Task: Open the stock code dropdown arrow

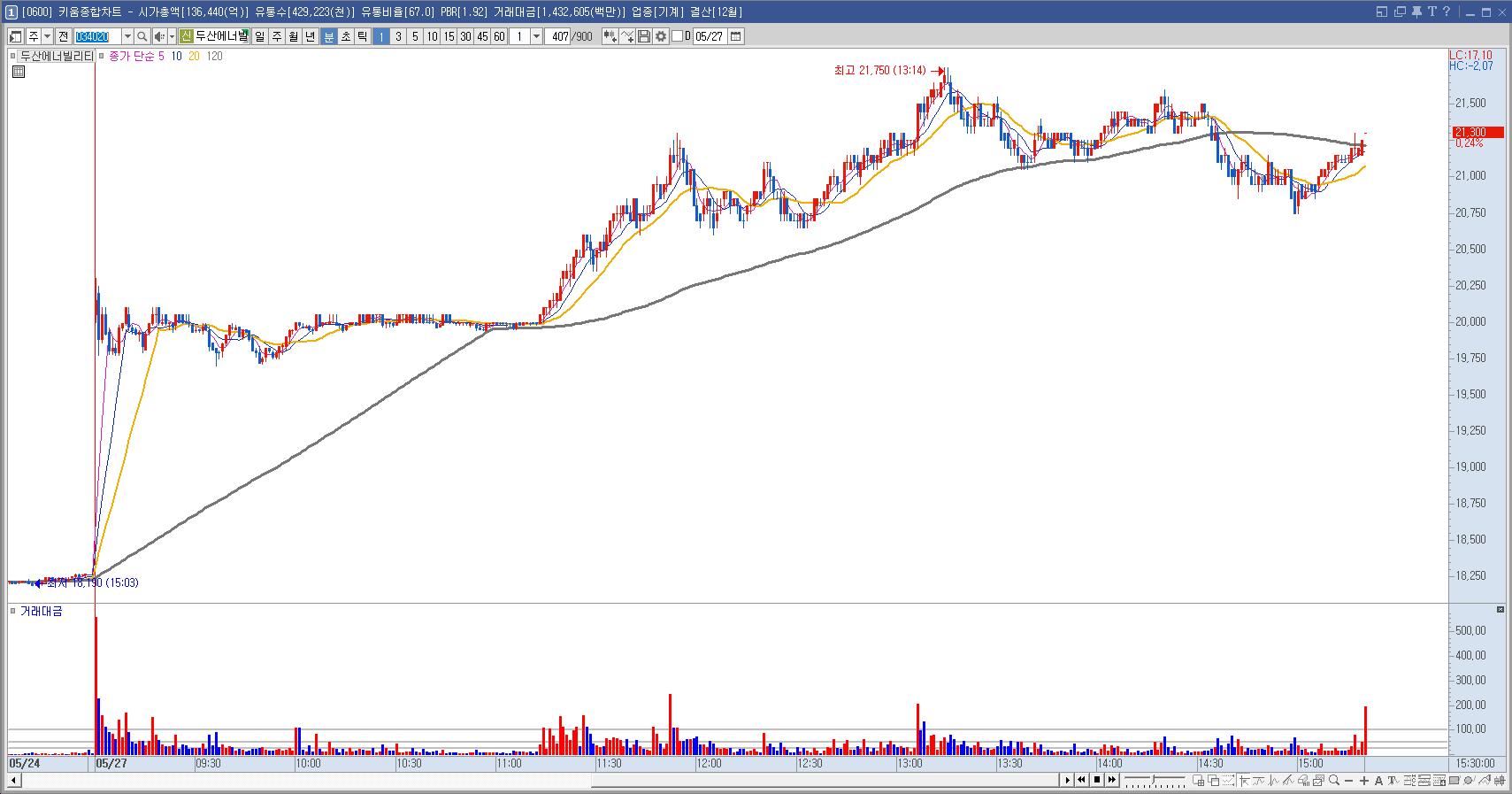Action: point(127,36)
